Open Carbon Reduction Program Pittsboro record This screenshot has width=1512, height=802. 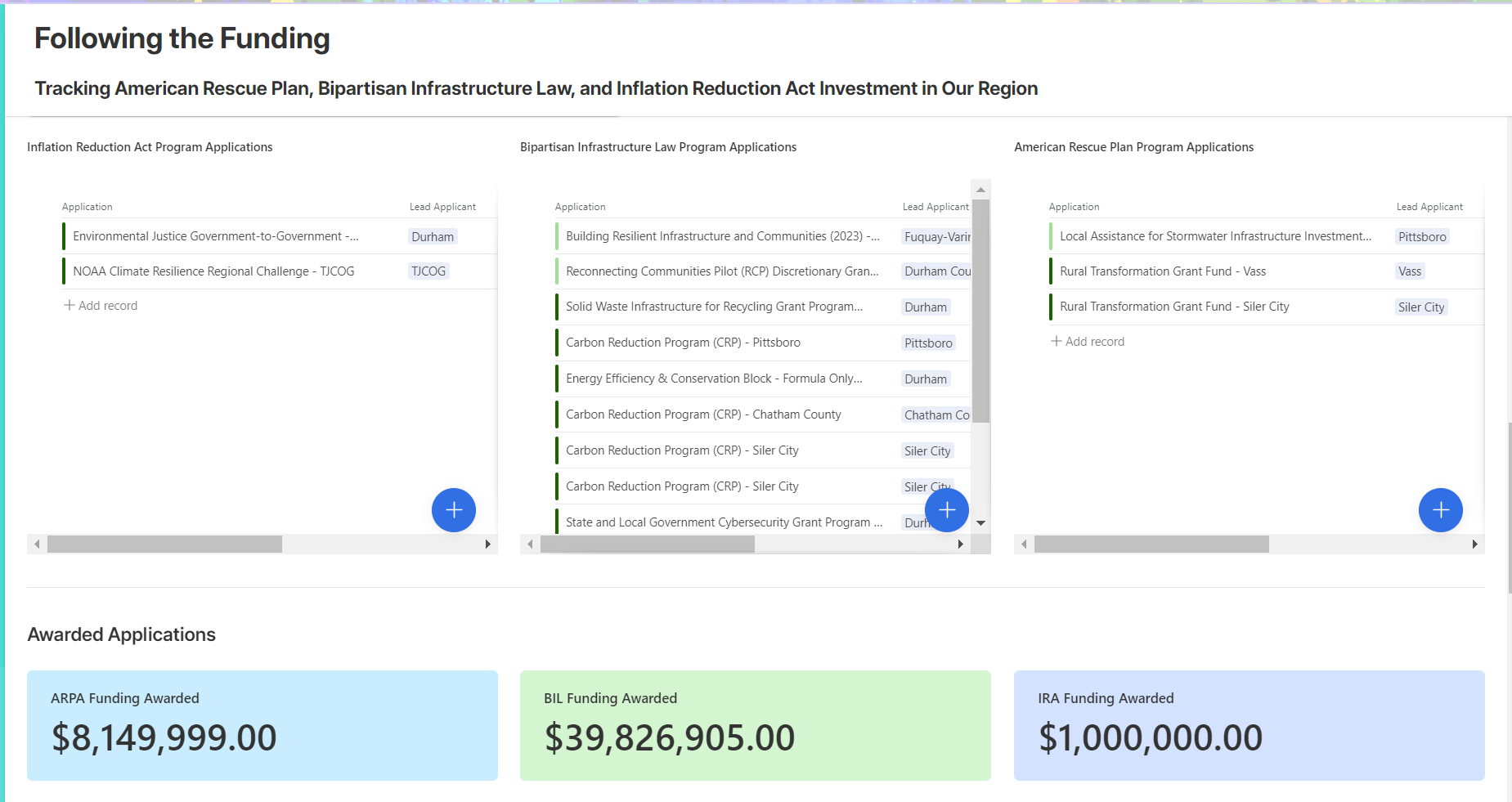pos(683,343)
